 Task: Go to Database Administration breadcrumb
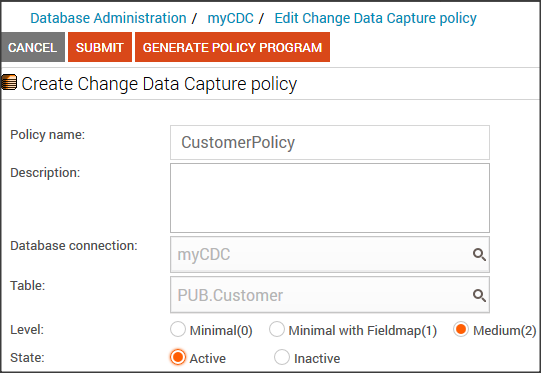tap(108, 18)
